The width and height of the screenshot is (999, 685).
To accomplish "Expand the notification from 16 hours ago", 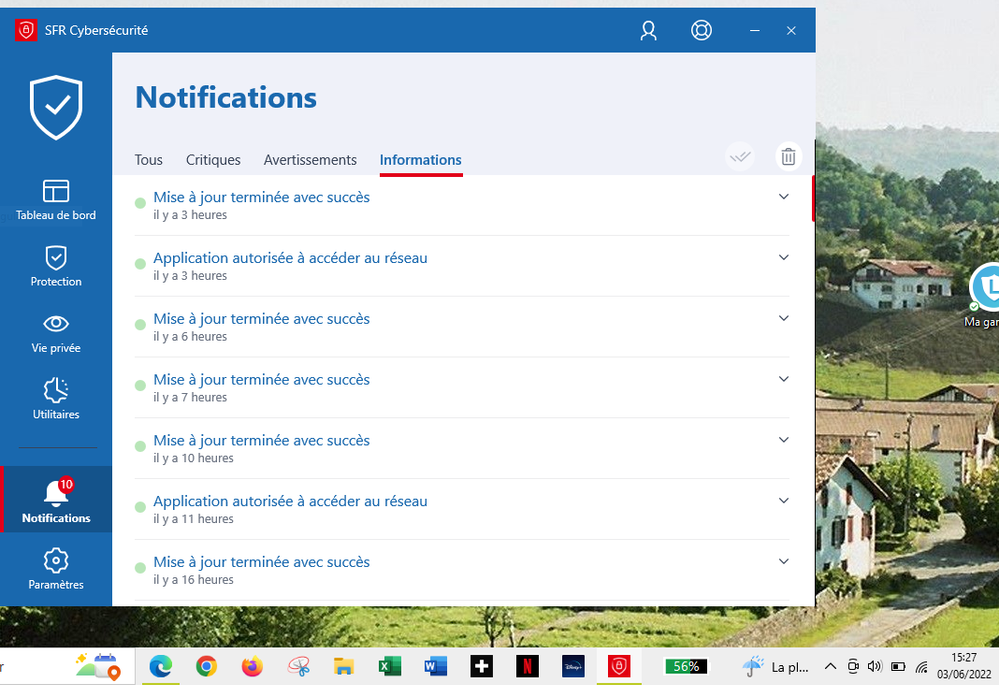I will click(x=783, y=562).
